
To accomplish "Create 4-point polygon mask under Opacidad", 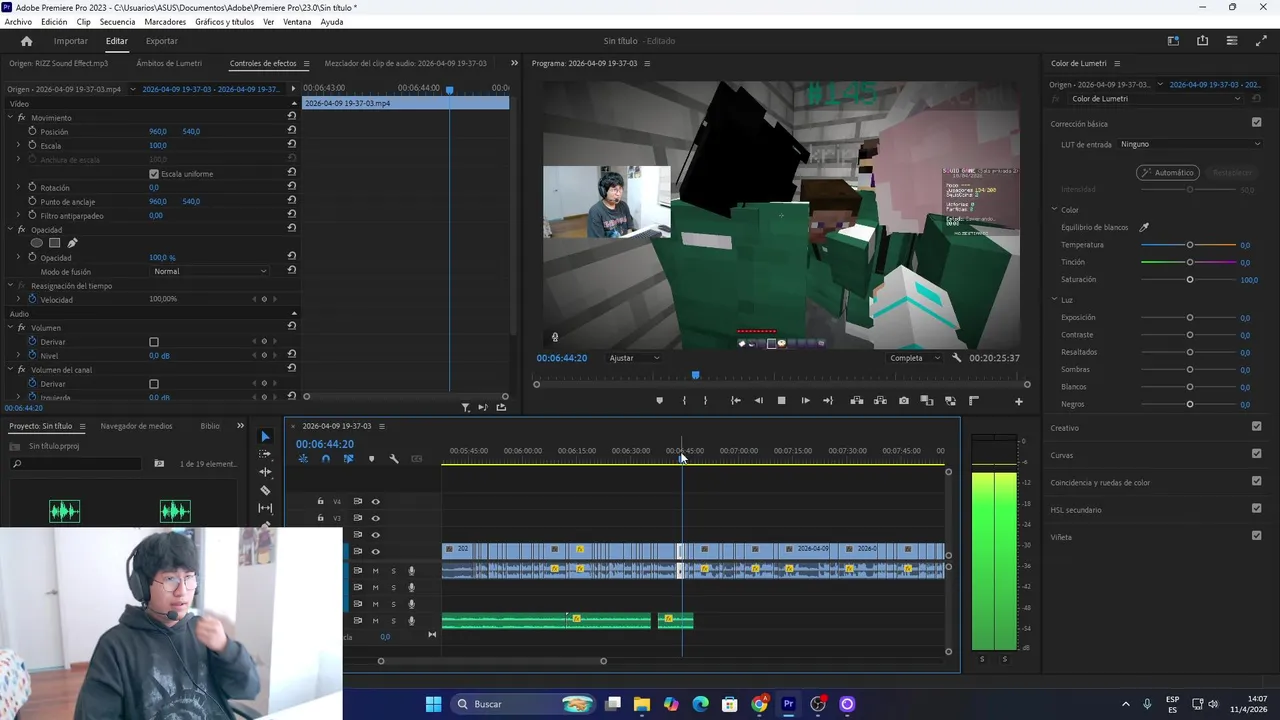I will (x=54, y=243).
